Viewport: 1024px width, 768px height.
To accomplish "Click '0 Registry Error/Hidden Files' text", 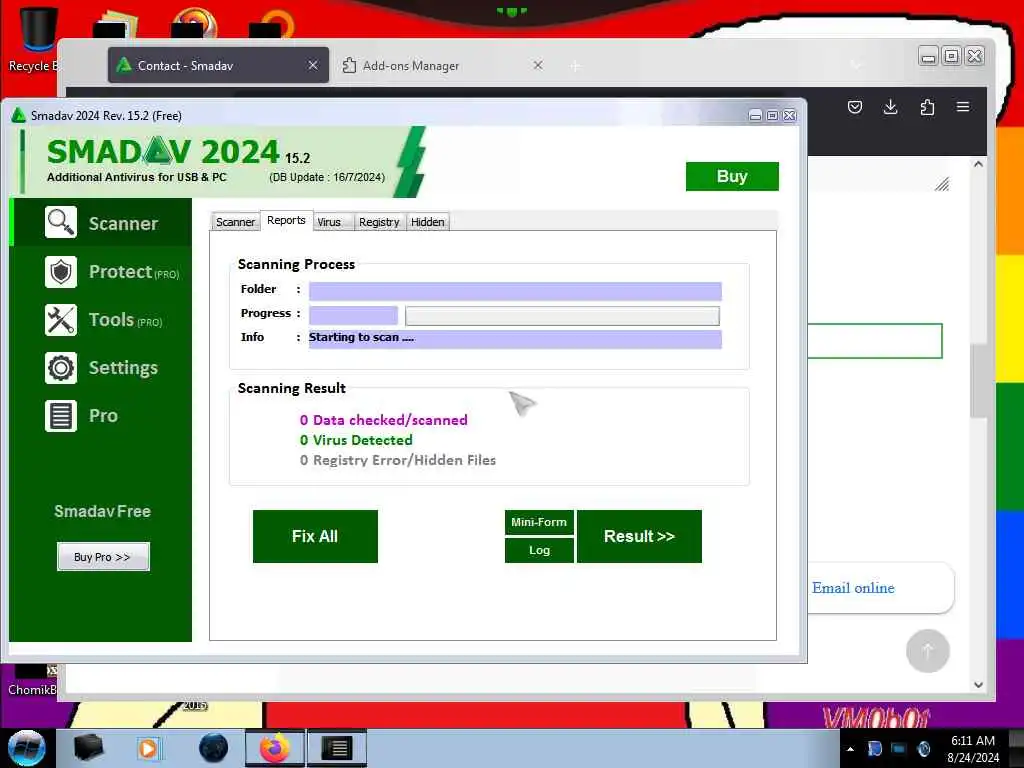I will point(398,460).
